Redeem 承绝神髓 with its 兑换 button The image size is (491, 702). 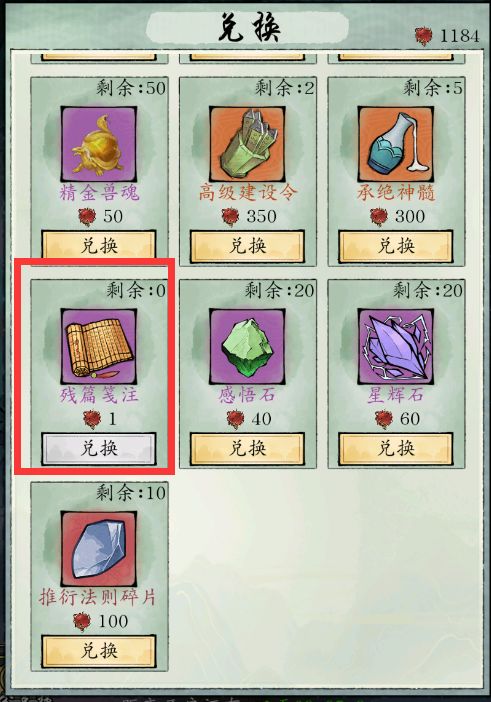(396, 246)
